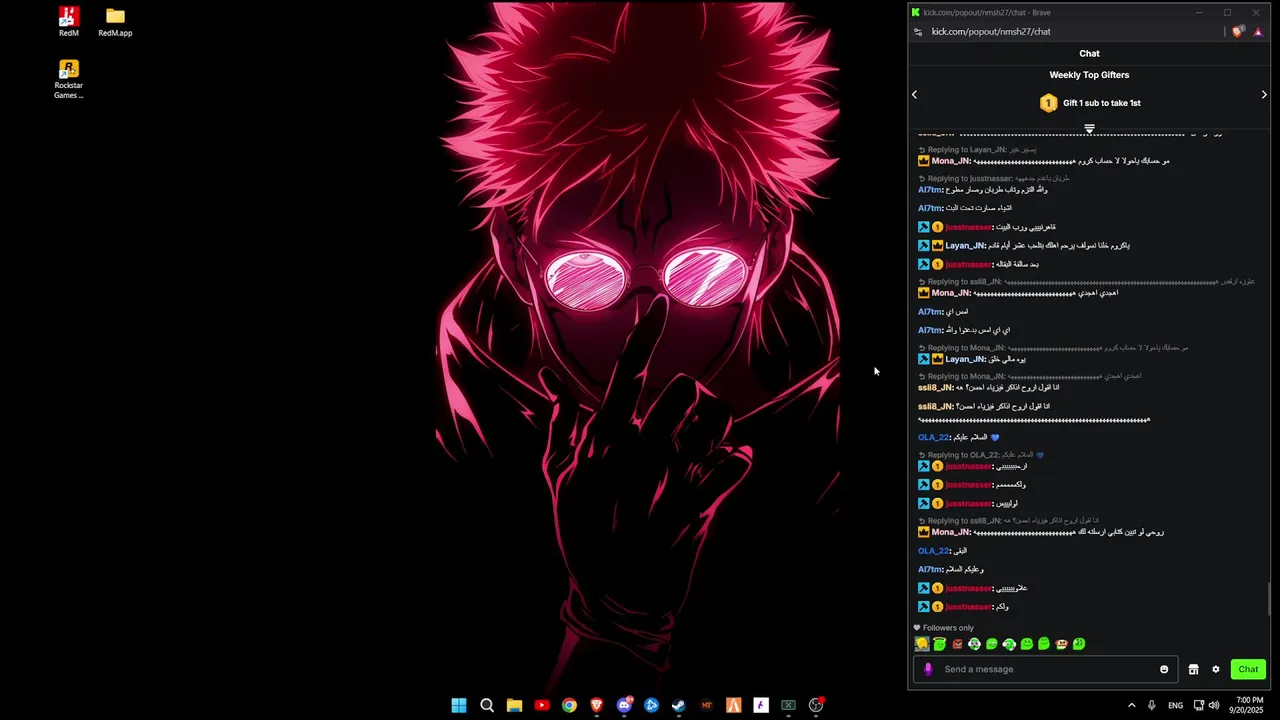This screenshot has height=720, width=1280.
Task: Open volume control in system tray
Action: (1214, 705)
